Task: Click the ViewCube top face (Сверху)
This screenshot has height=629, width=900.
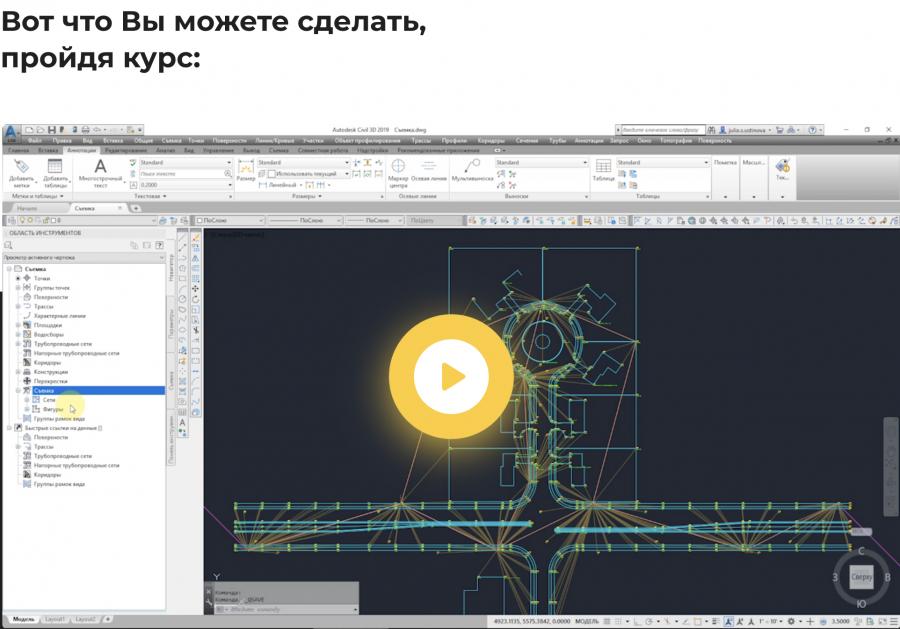Action: (861, 577)
